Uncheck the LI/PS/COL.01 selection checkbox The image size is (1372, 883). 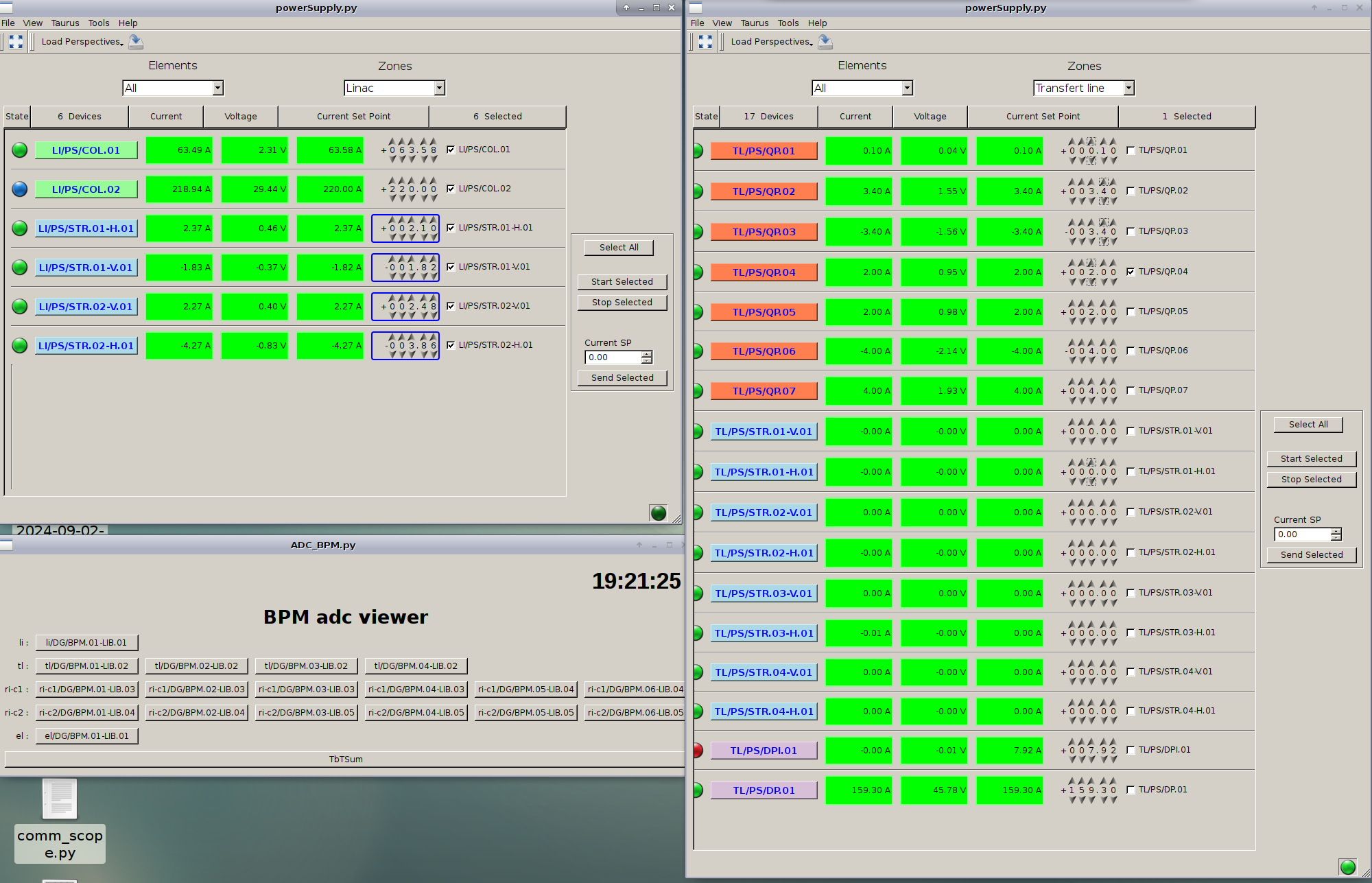(451, 150)
